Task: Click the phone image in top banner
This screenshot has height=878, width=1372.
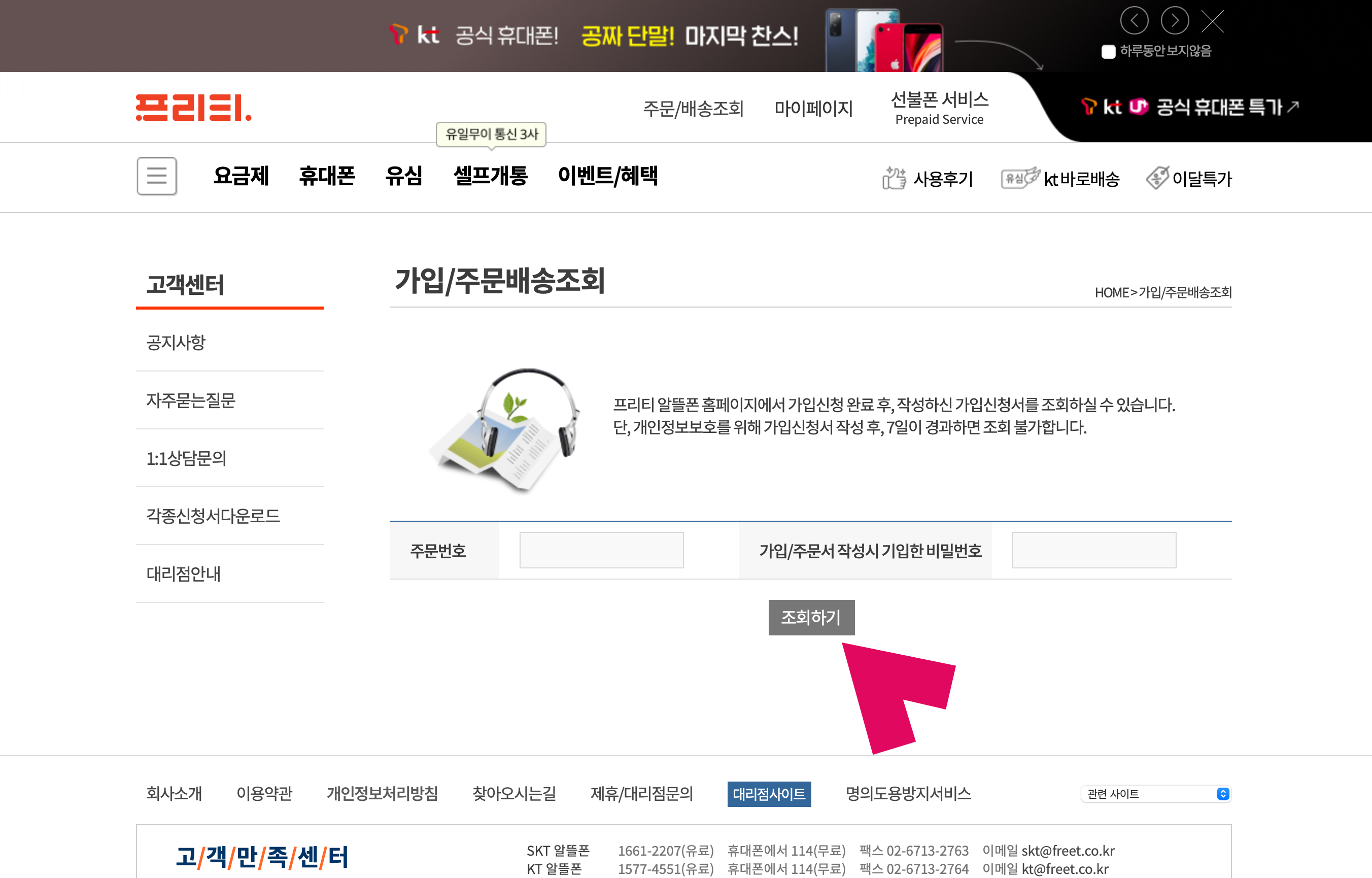Action: pyautogui.click(x=885, y=40)
